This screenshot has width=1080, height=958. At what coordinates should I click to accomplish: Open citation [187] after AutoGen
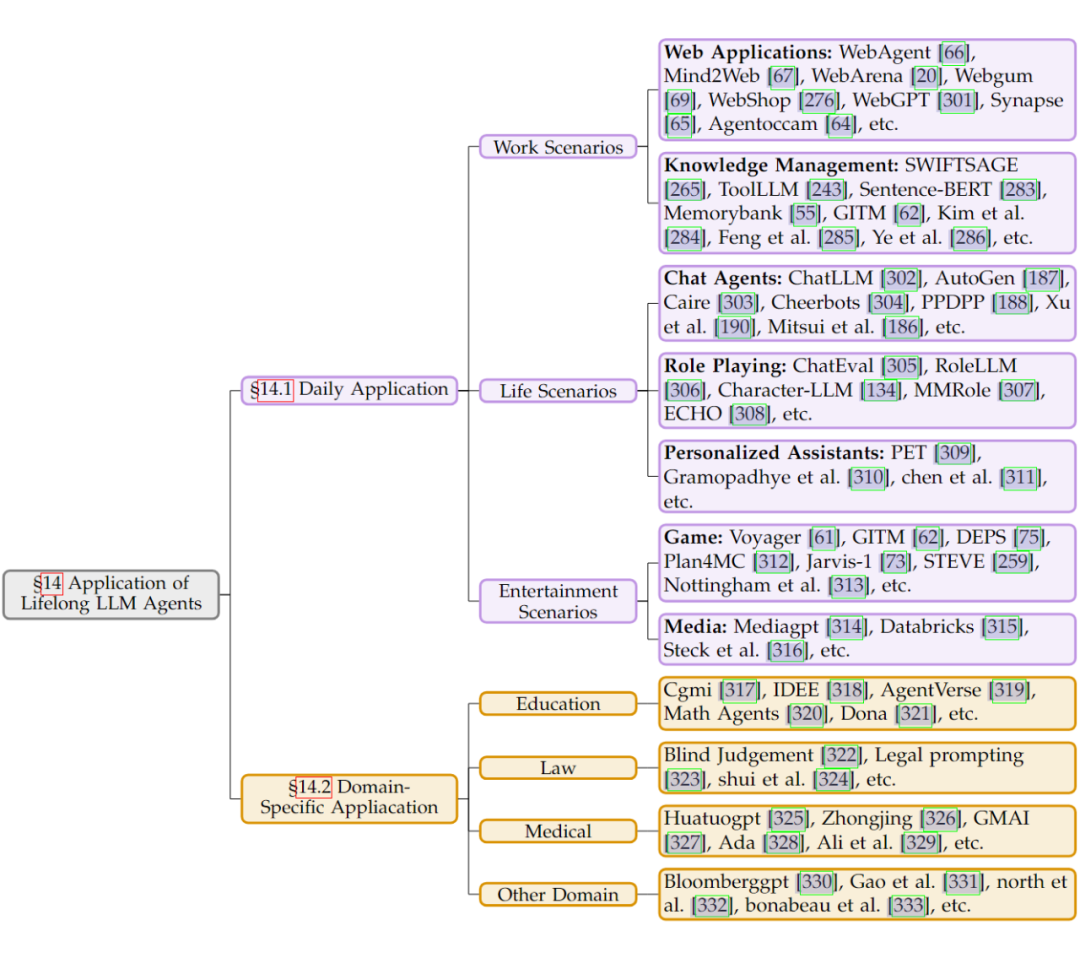point(1043,278)
